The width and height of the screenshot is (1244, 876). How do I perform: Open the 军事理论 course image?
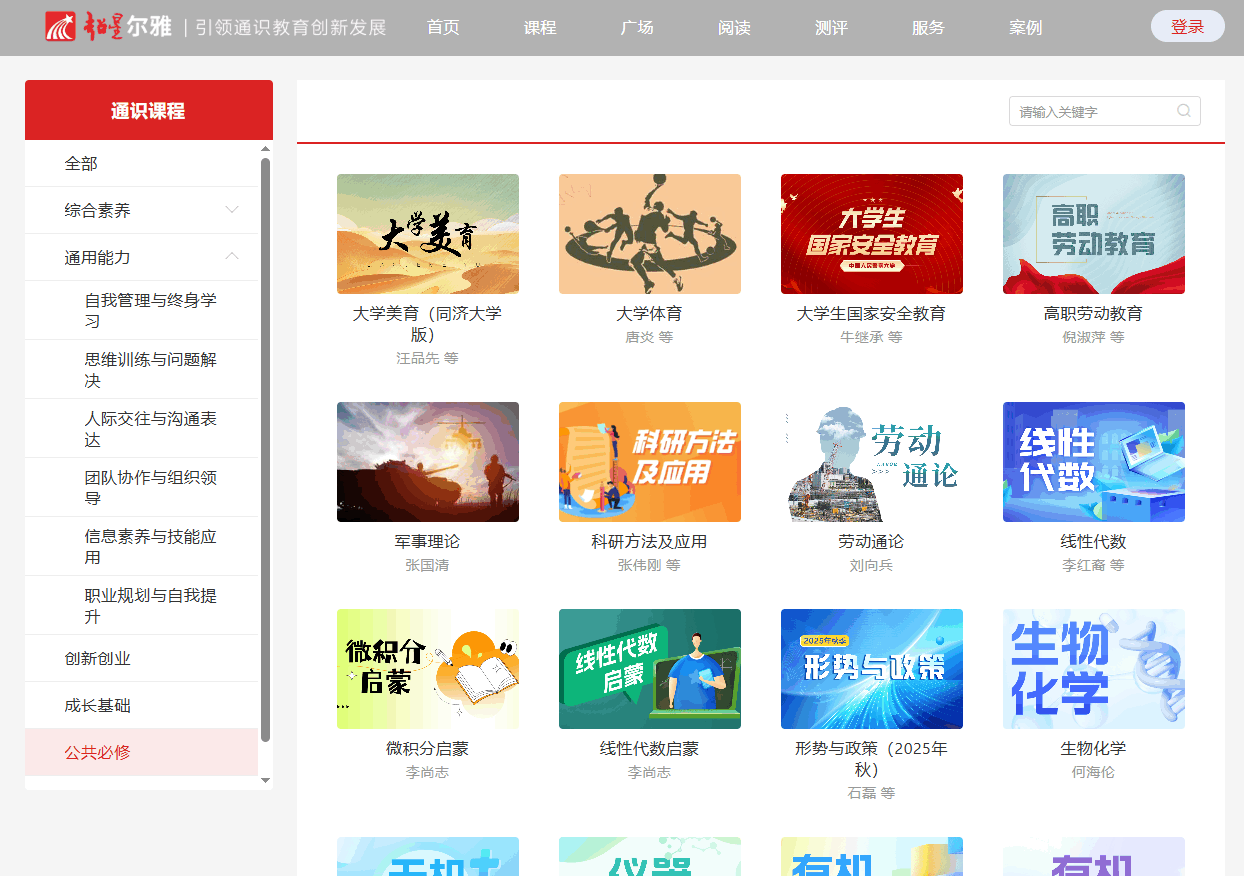(427, 462)
